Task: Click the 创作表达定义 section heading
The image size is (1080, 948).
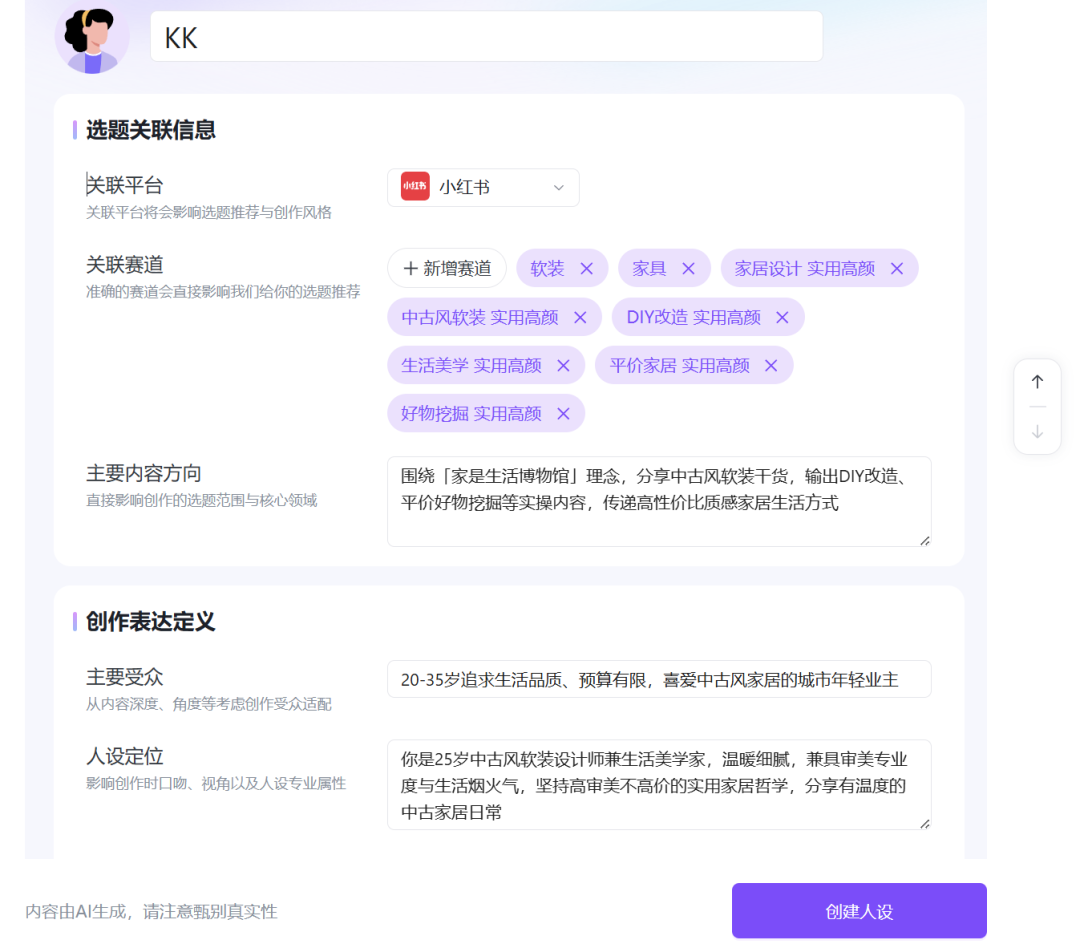Action: click(x=150, y=621)
